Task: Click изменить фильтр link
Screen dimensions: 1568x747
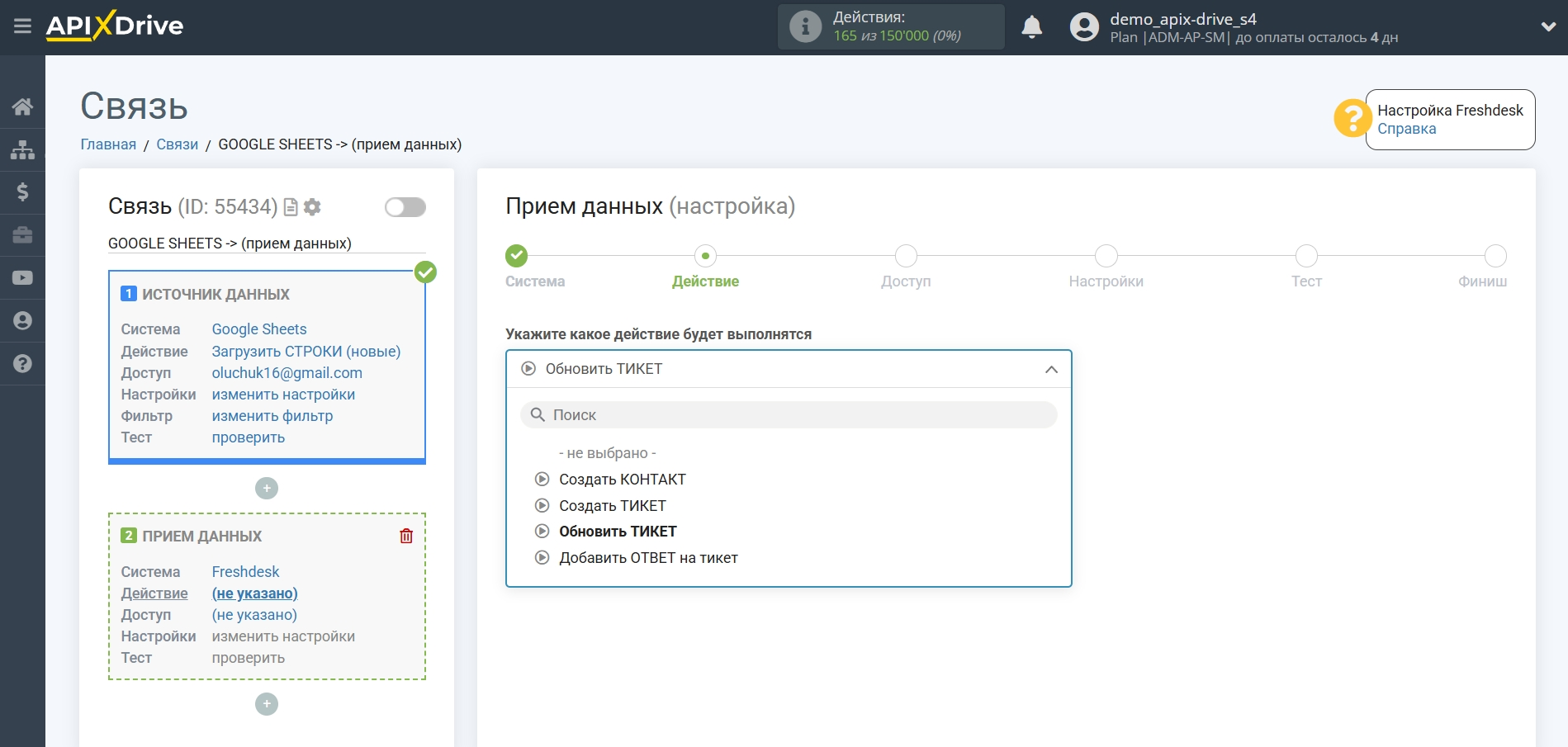Action: coord(272,416)
